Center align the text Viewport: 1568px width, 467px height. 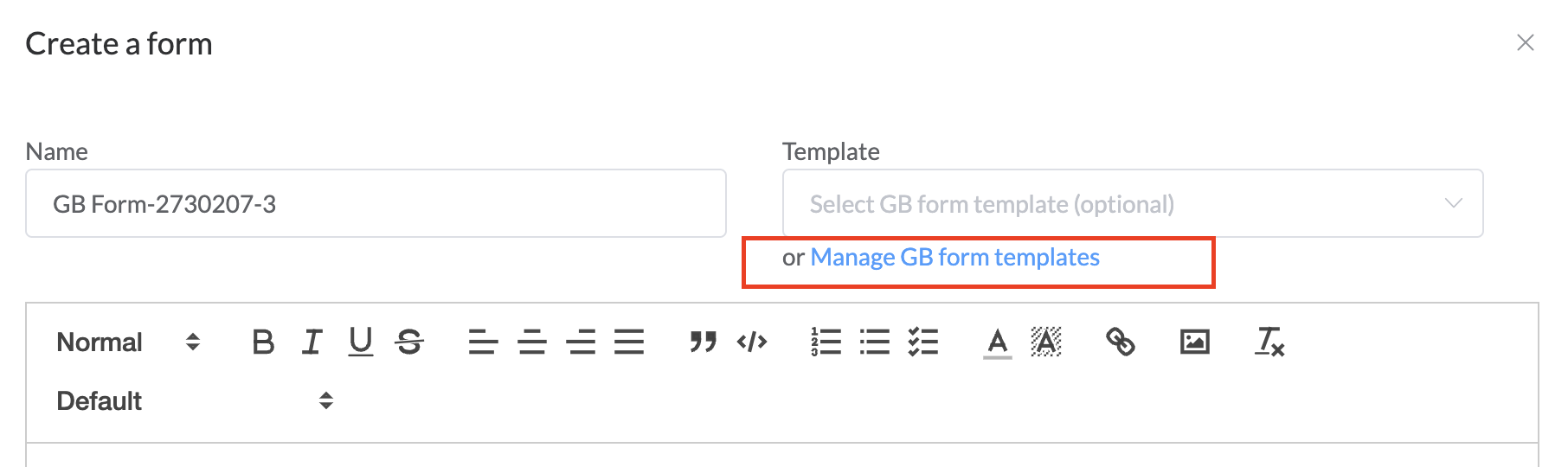tap(532, 342)
